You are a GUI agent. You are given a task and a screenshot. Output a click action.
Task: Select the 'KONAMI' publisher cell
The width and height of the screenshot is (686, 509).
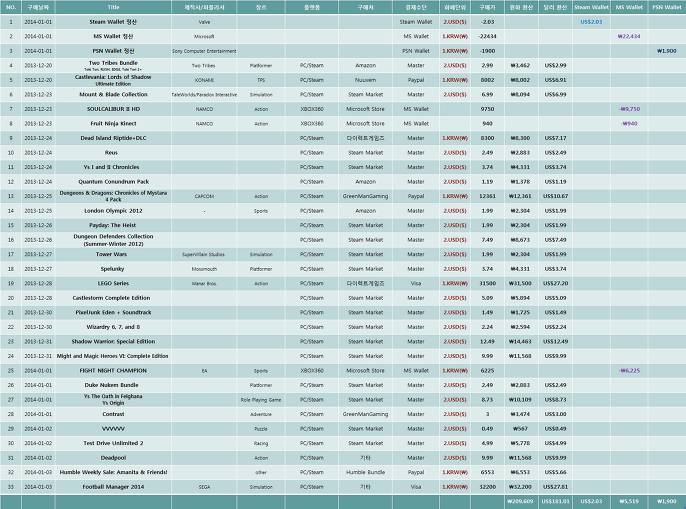204,80
